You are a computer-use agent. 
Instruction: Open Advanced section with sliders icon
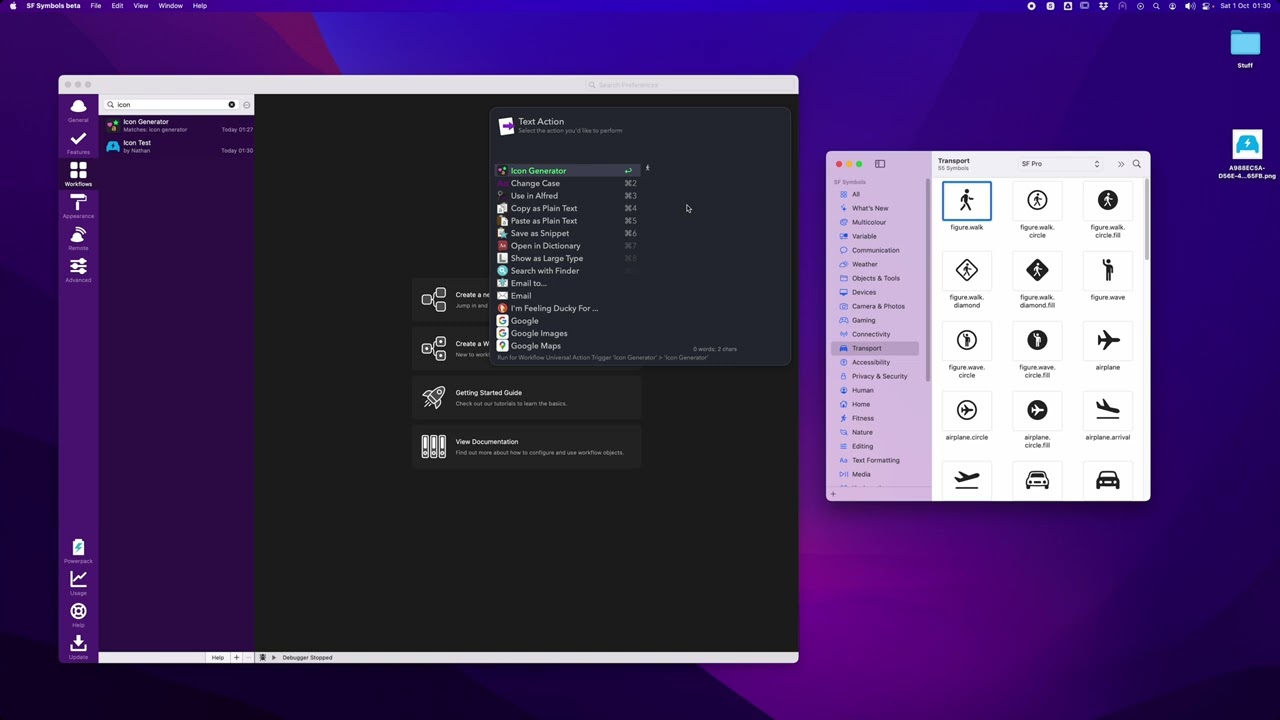[x=78, y=270]
